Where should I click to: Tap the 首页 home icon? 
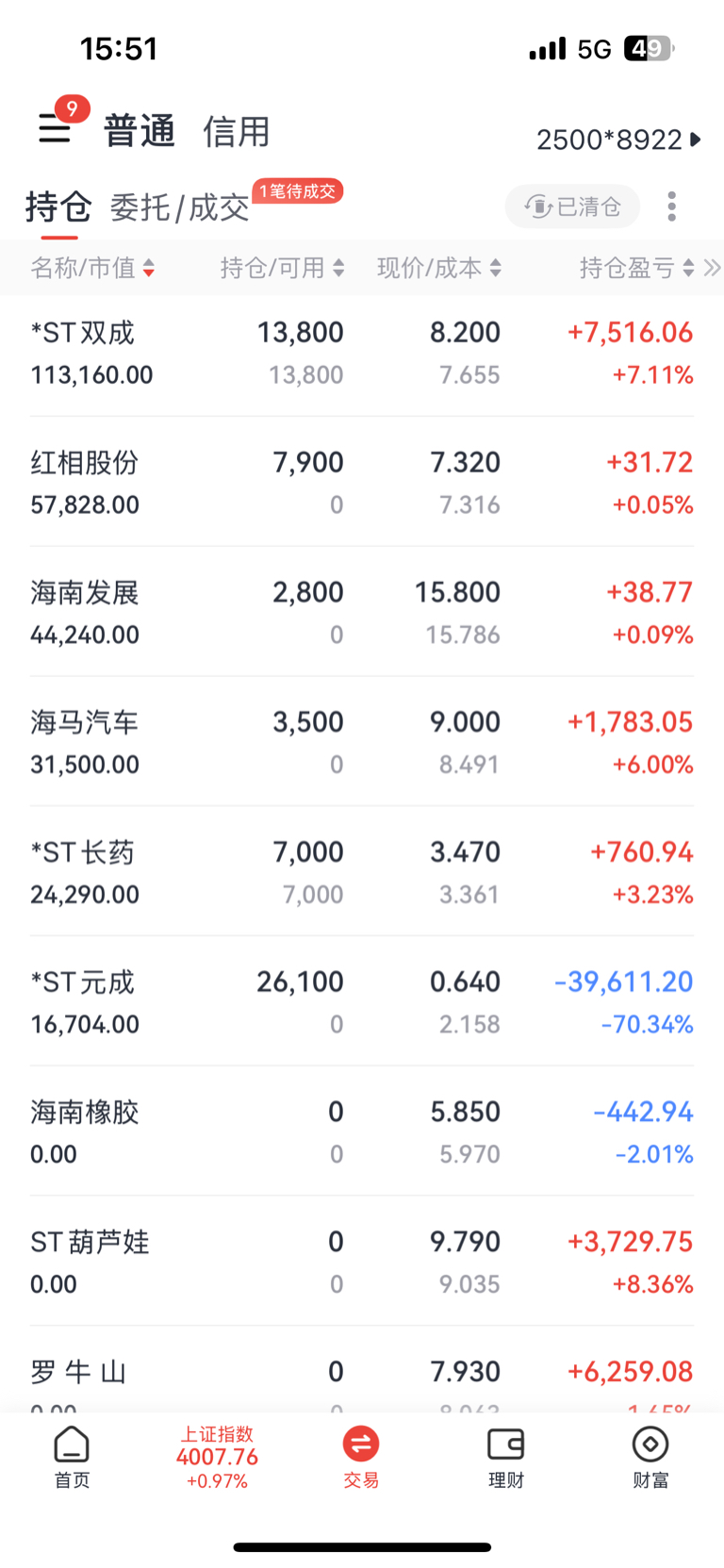pyautogui.click(x=72, y=1457)
